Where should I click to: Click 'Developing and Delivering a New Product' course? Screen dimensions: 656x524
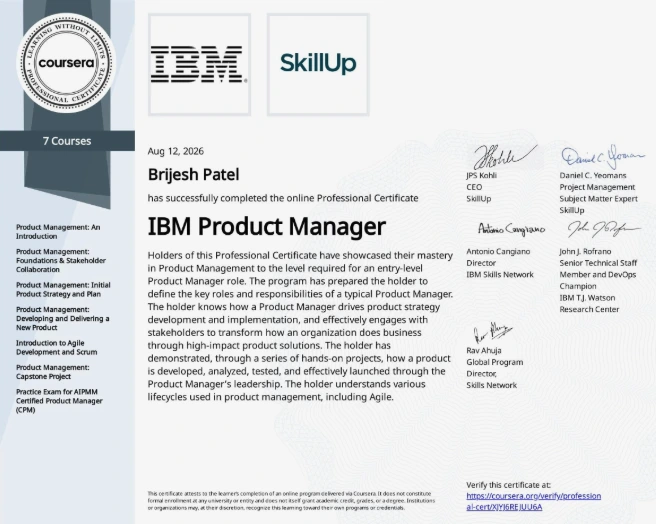point(63,318)
